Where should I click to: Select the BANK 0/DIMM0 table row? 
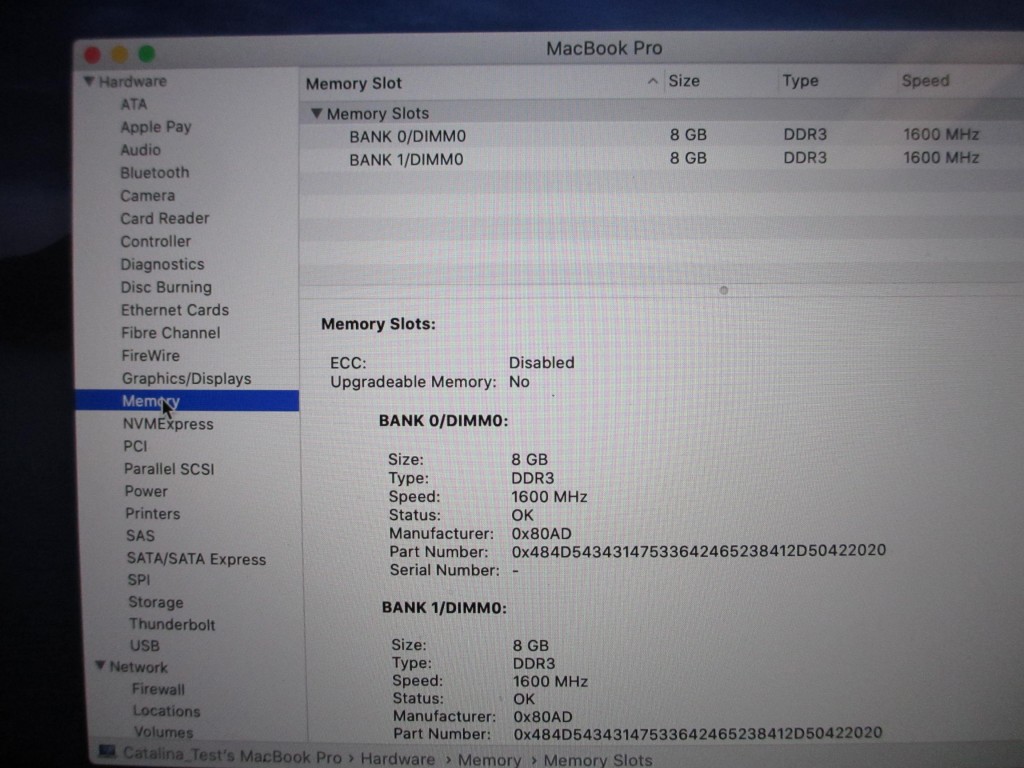662,136
